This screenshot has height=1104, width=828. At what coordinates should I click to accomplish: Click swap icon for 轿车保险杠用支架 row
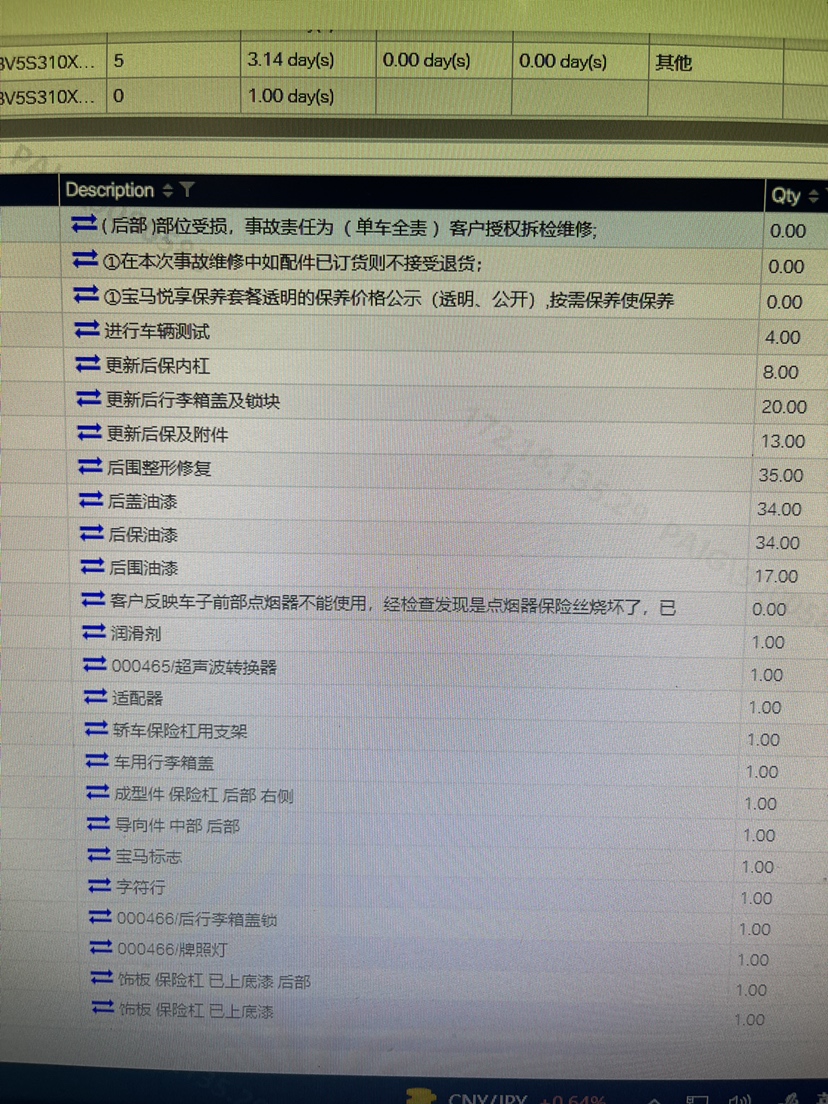[96, 729]
